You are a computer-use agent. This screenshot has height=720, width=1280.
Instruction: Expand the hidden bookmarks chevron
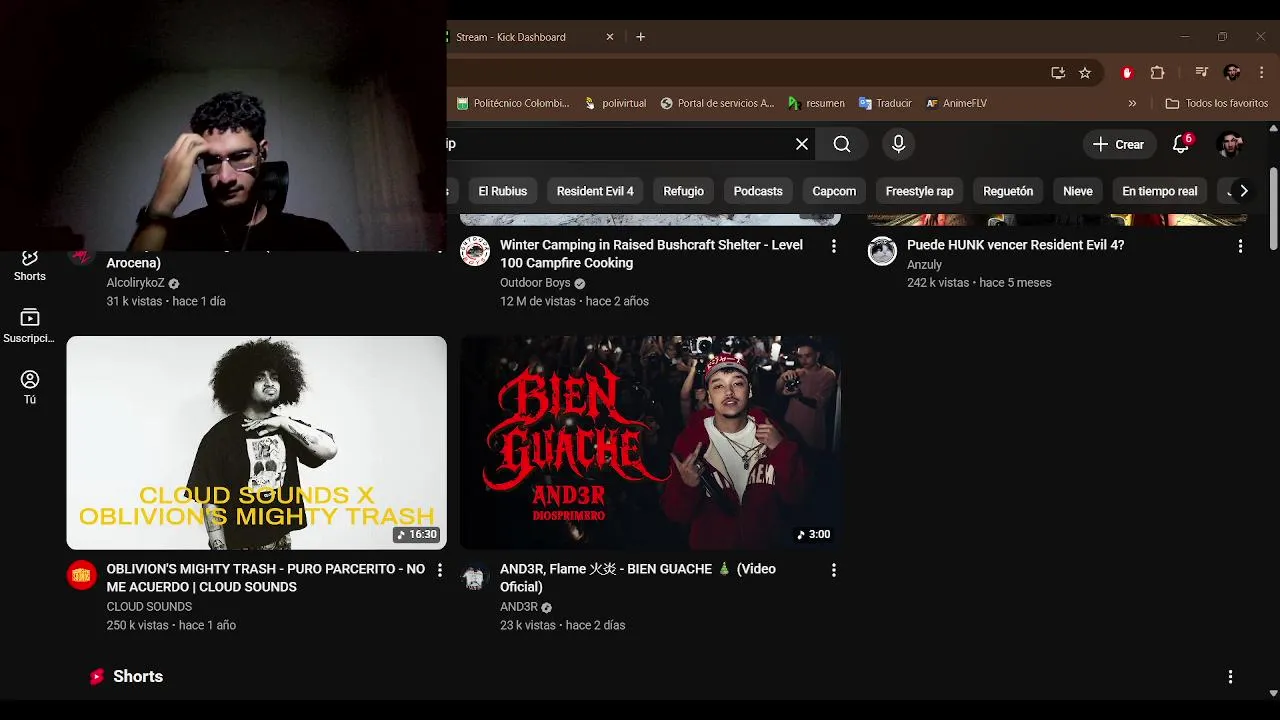pos(1132,103)
